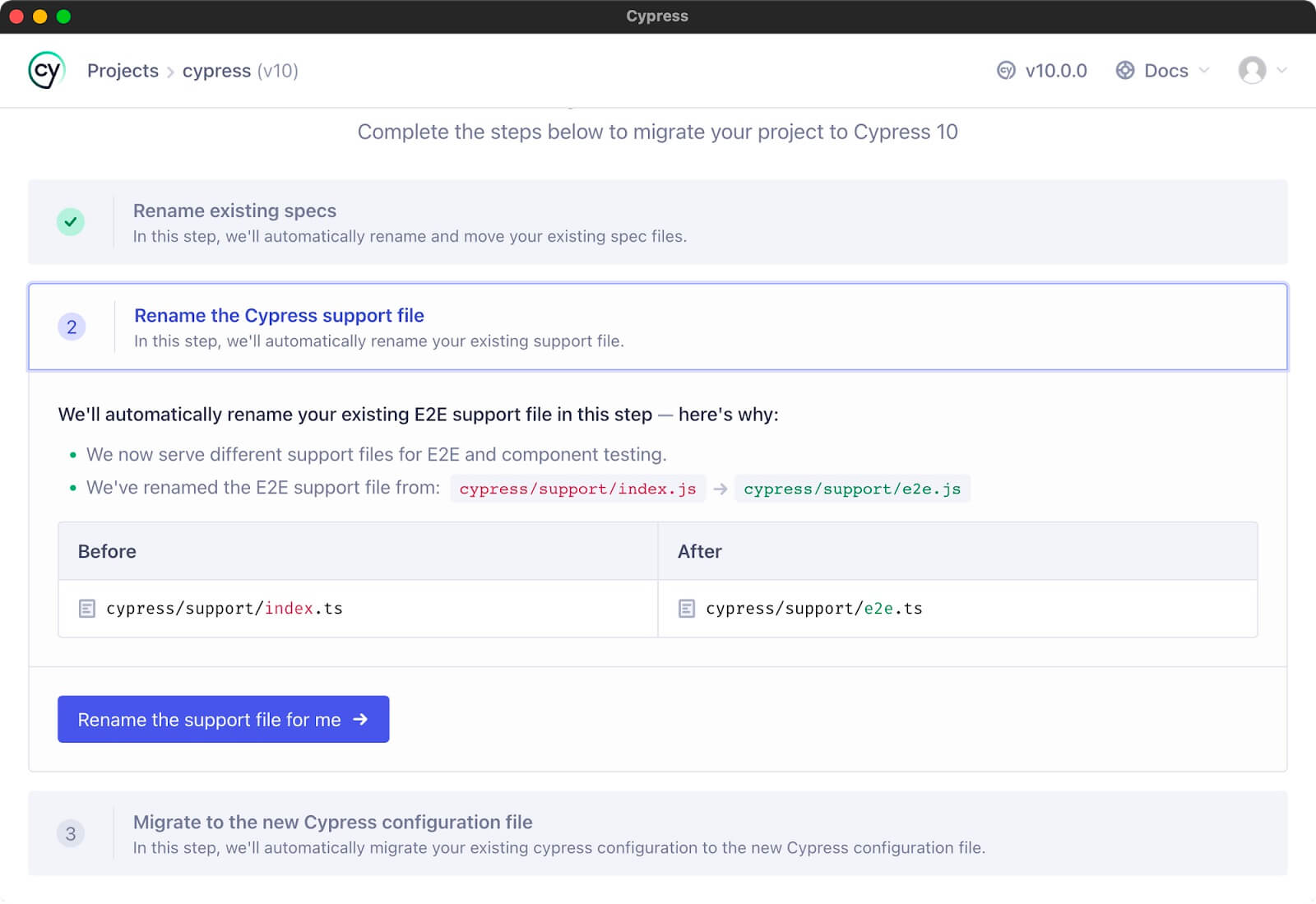The height and width of the screenshot is (904, 1316).
Task: Click the Cypress version icon beside v10.0.0
Action: [x=1006, y=71]
